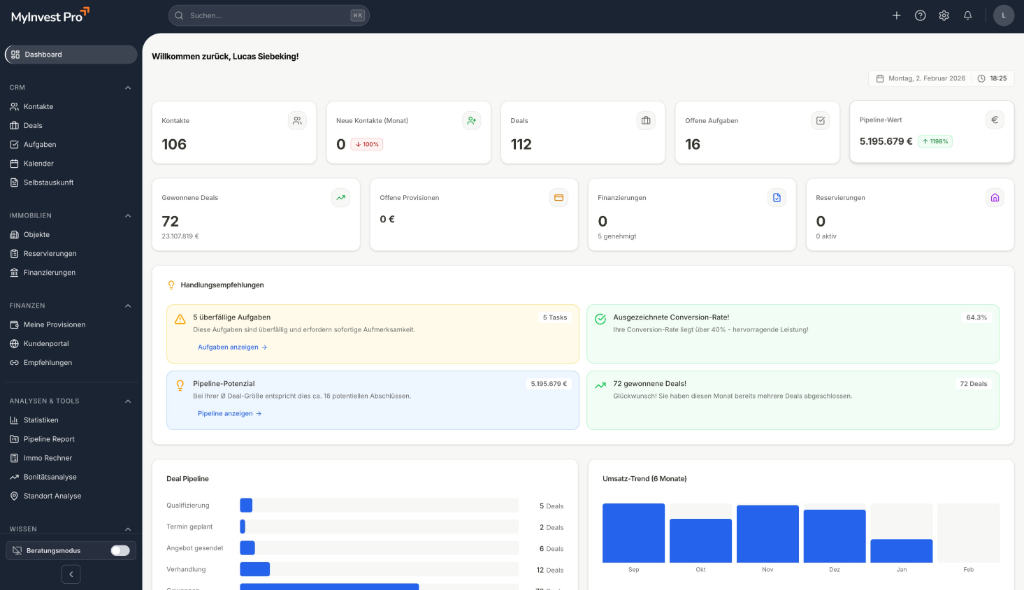This screenshot has width=1024, height=590.
Task: Collapse the Finanzen sidebar section
Action: pyautogui.click(x=128, y=306)
